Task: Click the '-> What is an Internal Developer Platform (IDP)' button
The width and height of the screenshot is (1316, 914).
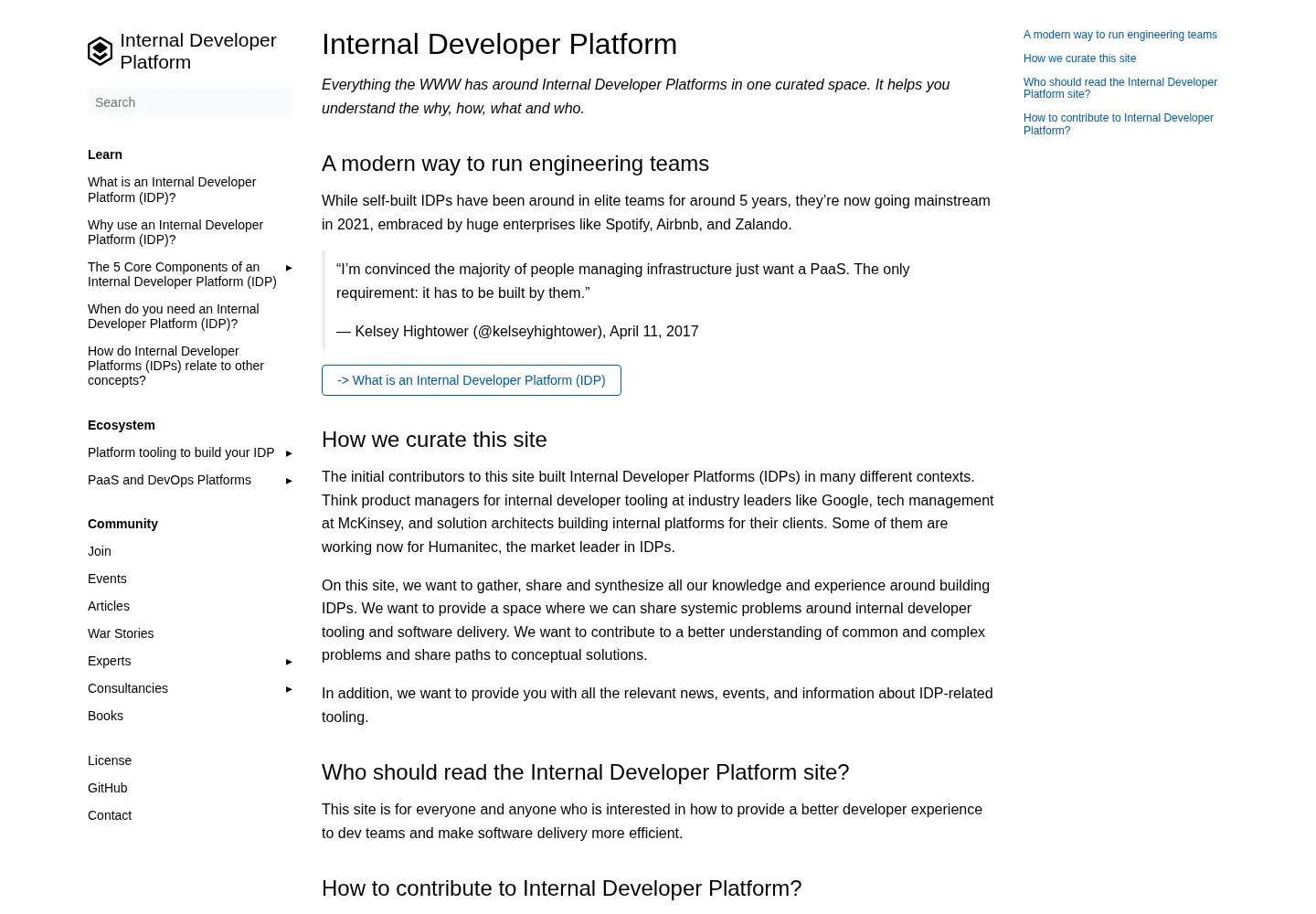Action: coord(472,380)
